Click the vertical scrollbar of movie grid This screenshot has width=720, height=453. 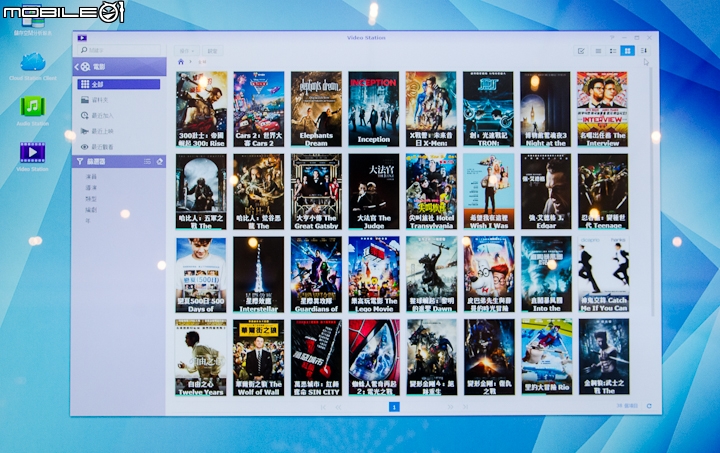click(x=652, y=193)
